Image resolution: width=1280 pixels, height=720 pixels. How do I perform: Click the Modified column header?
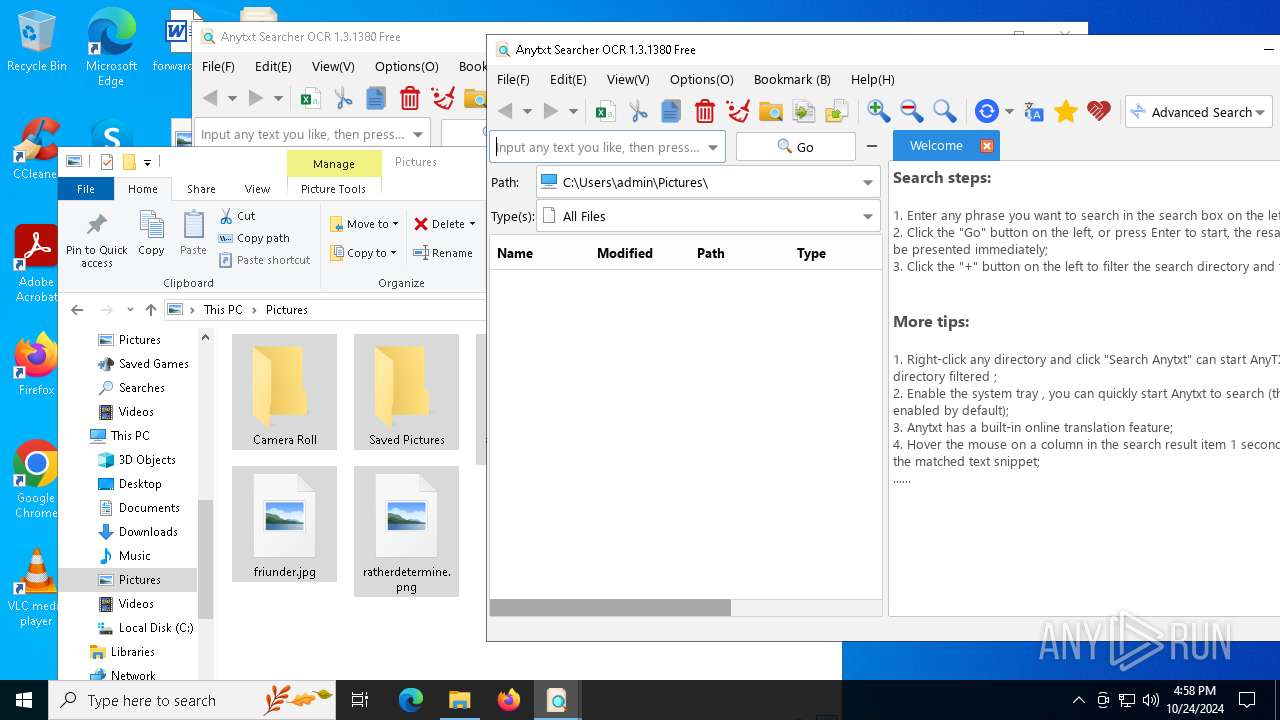click(x=624, y=253)
